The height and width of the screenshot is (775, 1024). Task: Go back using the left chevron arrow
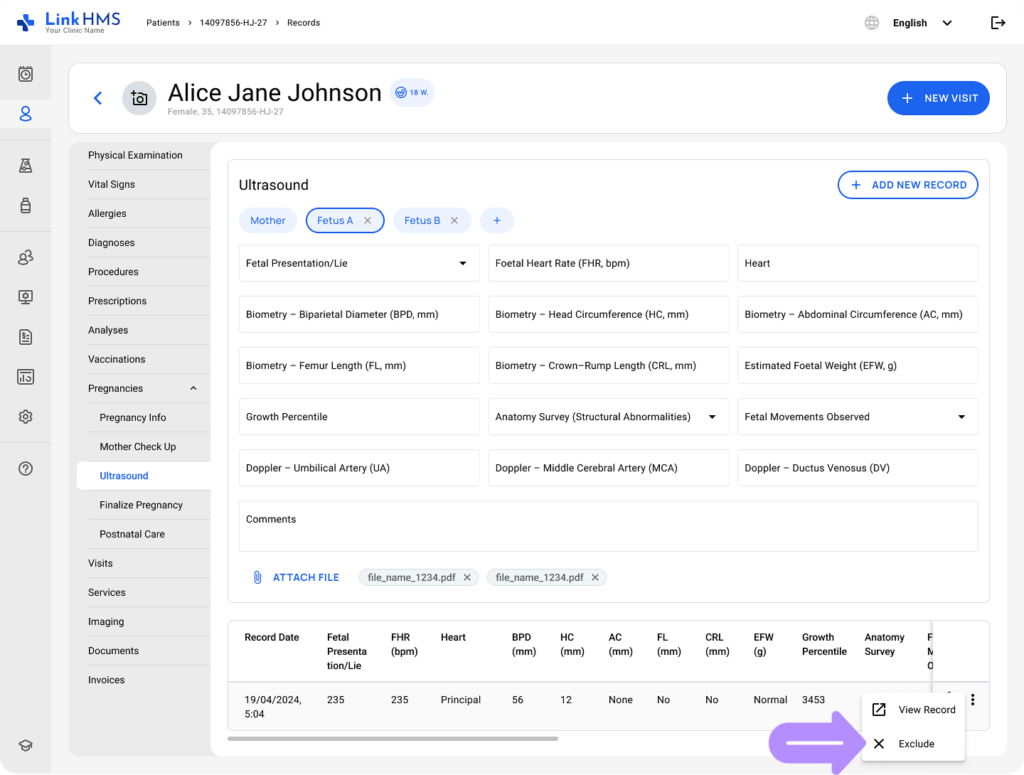(98, 98)
